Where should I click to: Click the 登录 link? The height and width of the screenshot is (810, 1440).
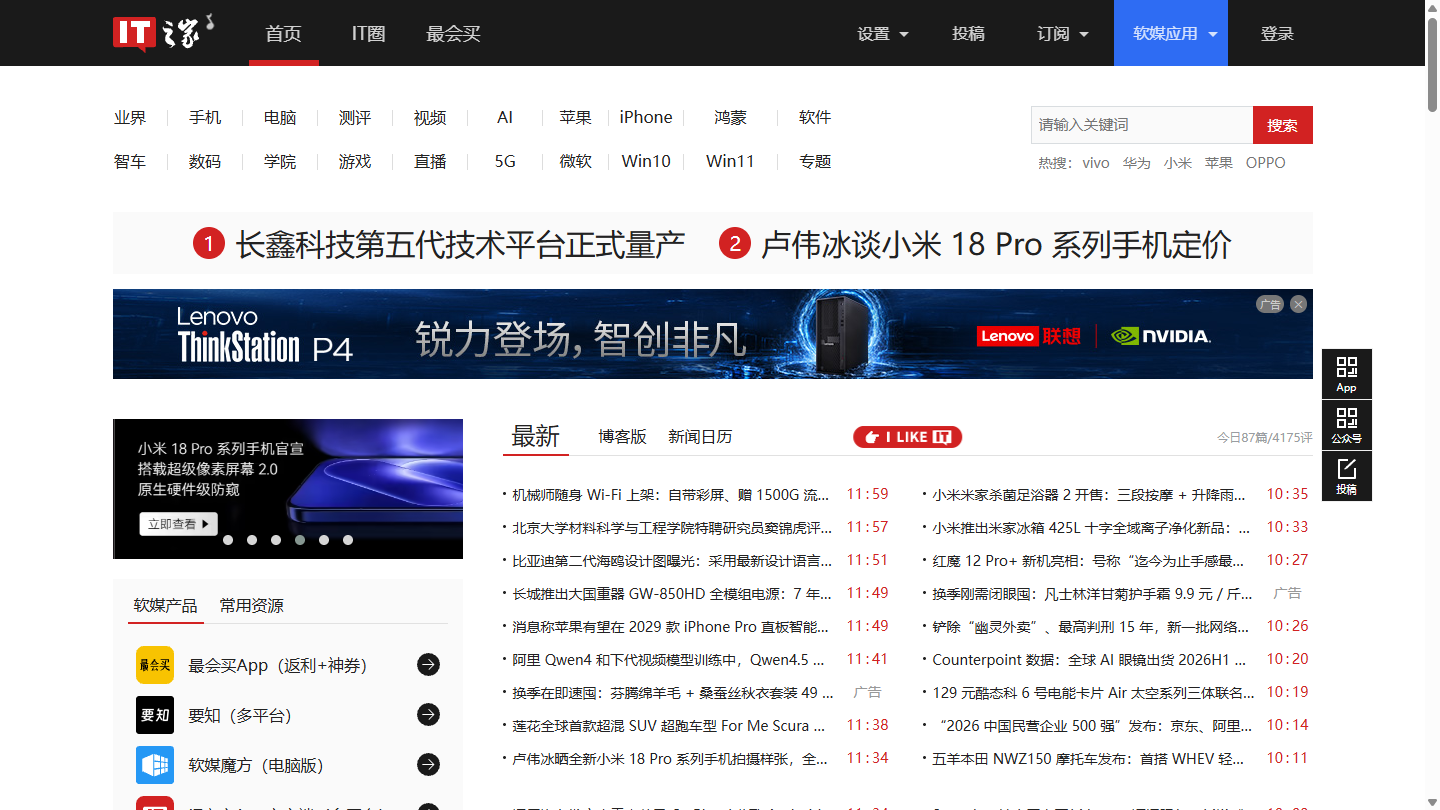pos(1277,33)
